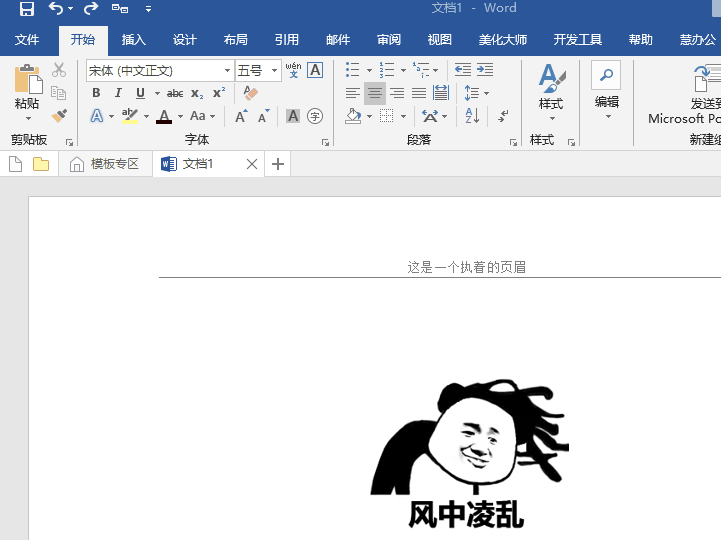The image size is (721, 540).
Task: Click the header text 这是一个执着的页眉
Action: (466, 267)
